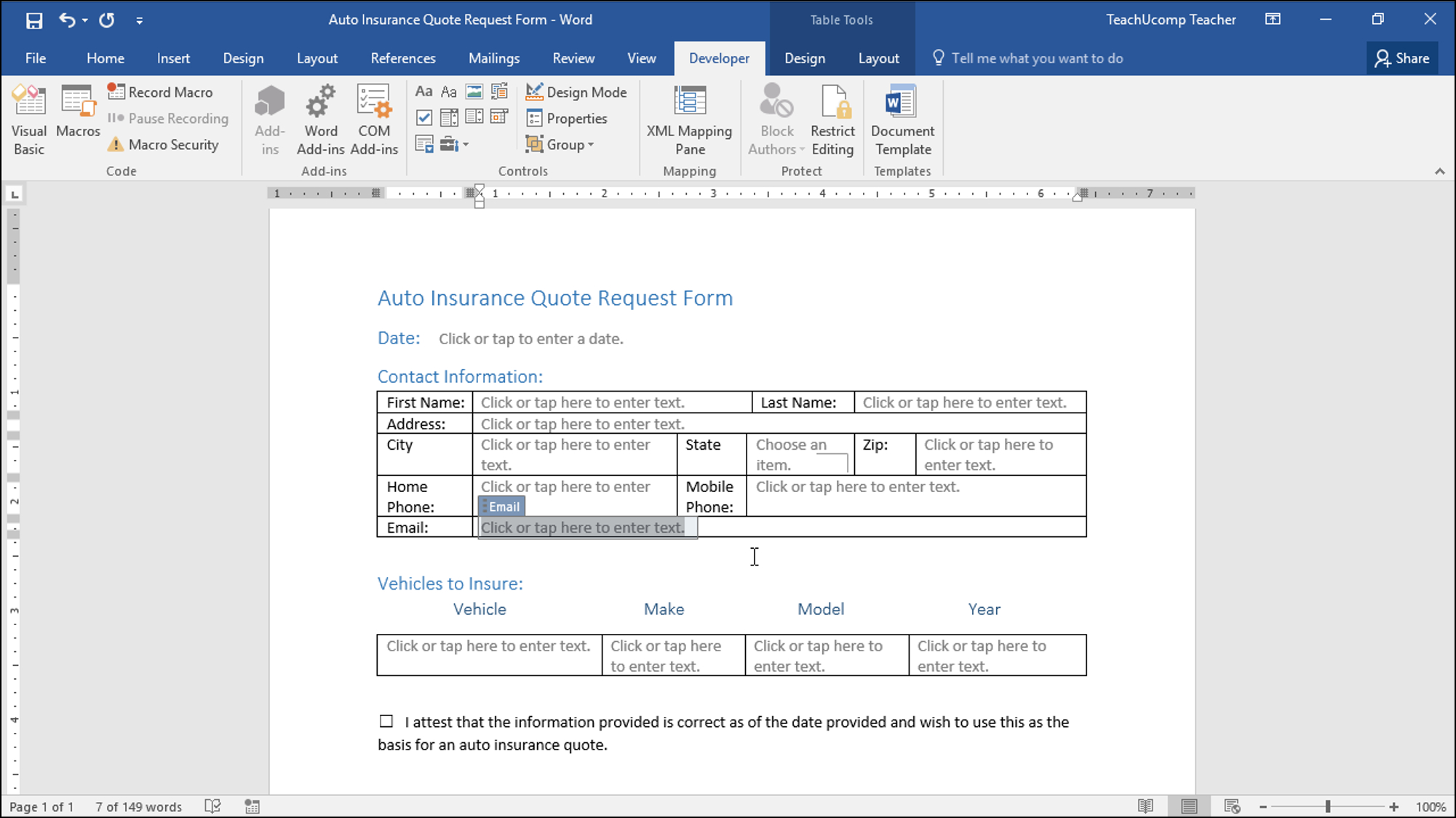This screenshot has height=818, width=1456.
Task: Click the Date entry field
Action: pos(531,338)
